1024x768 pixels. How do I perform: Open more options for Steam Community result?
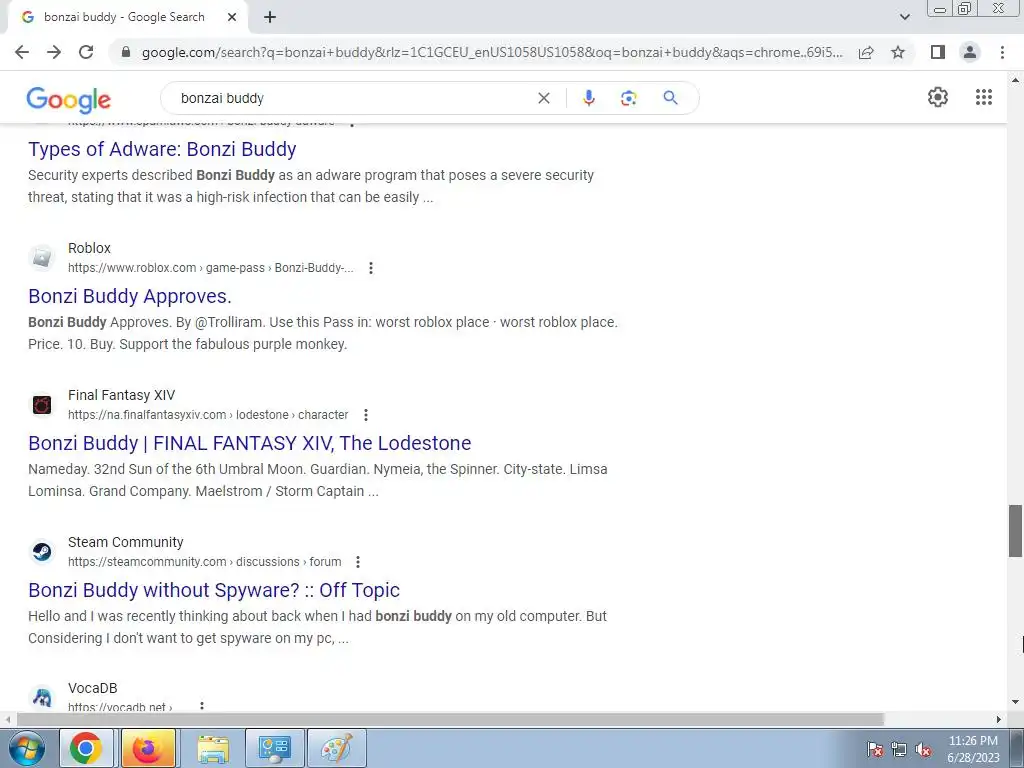coord(357,562)
